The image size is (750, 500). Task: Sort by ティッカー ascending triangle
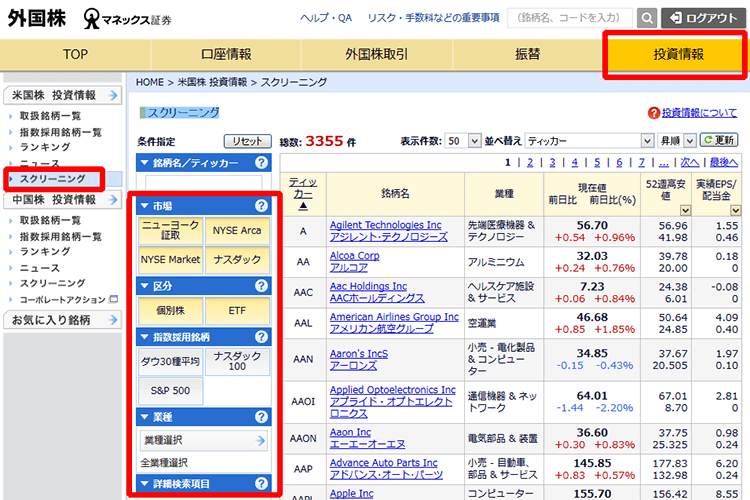[303, 206]
